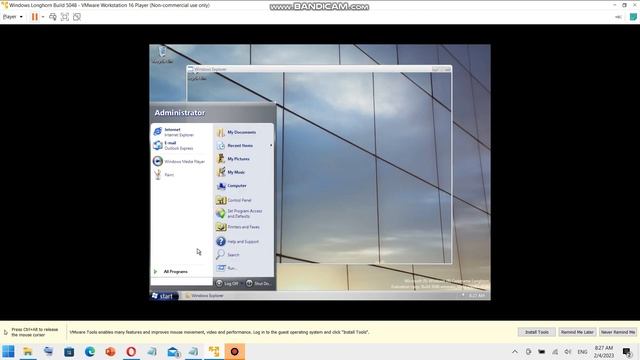Open Mail app on host taskbar
The height and width of the screenshot is (360, 640).
coord(173,351)
